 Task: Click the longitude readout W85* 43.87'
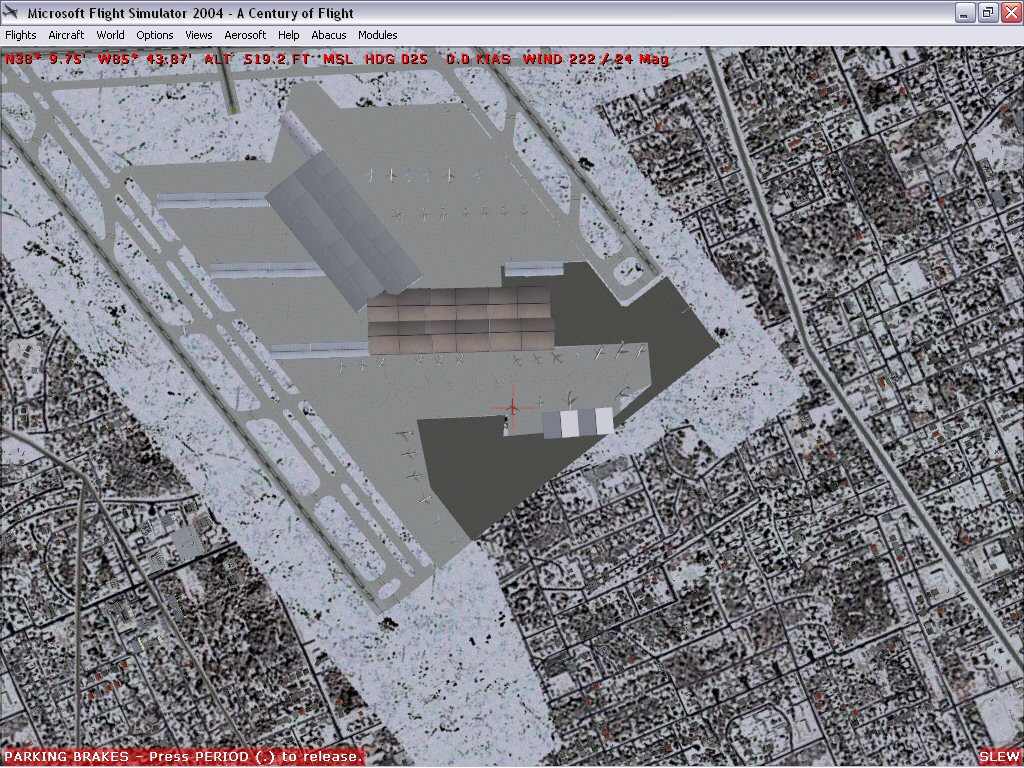(144, 59)
